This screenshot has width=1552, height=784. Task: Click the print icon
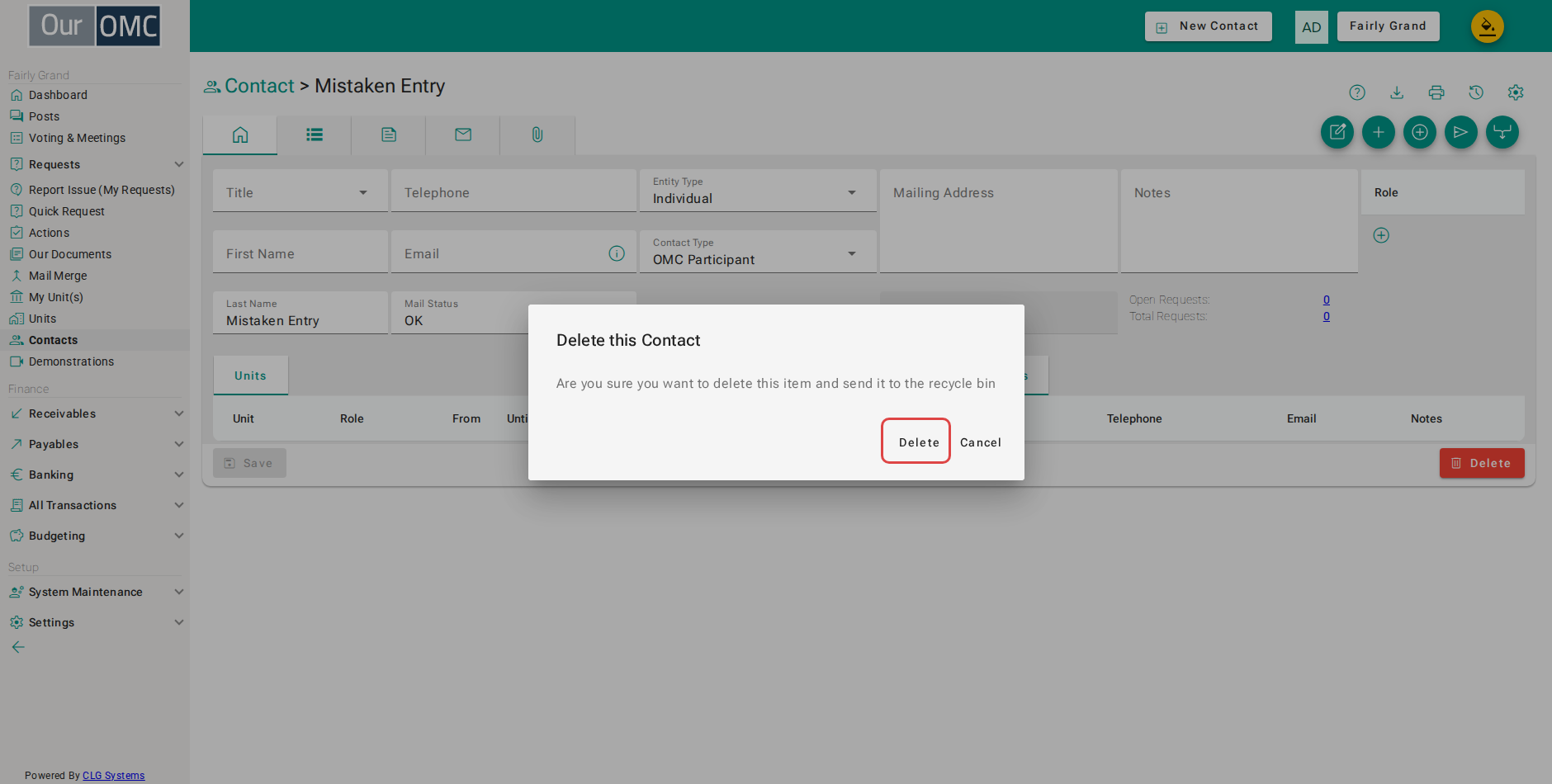[1436, 92]
